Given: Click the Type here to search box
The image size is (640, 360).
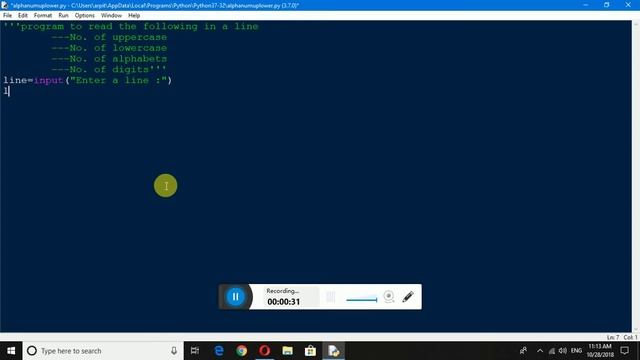Looking at the screenshot, I should tap(103, 351).
